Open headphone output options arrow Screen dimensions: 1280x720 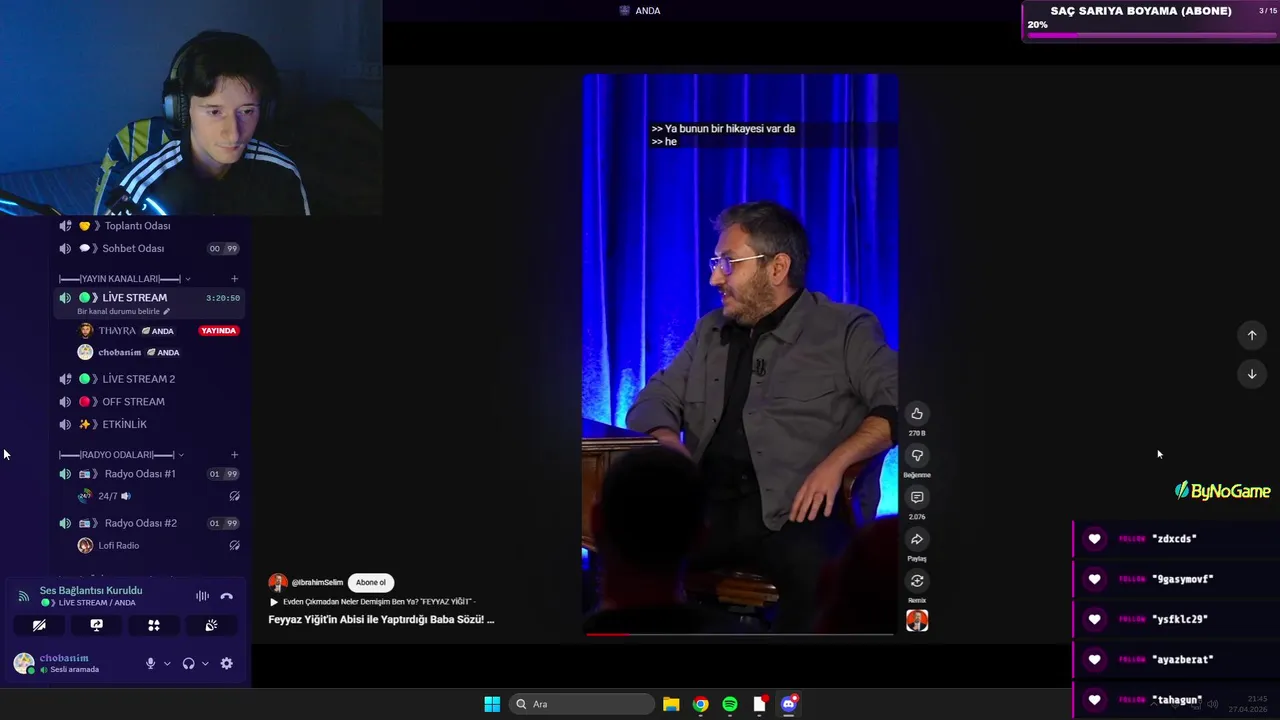click(x=205, y=663)
